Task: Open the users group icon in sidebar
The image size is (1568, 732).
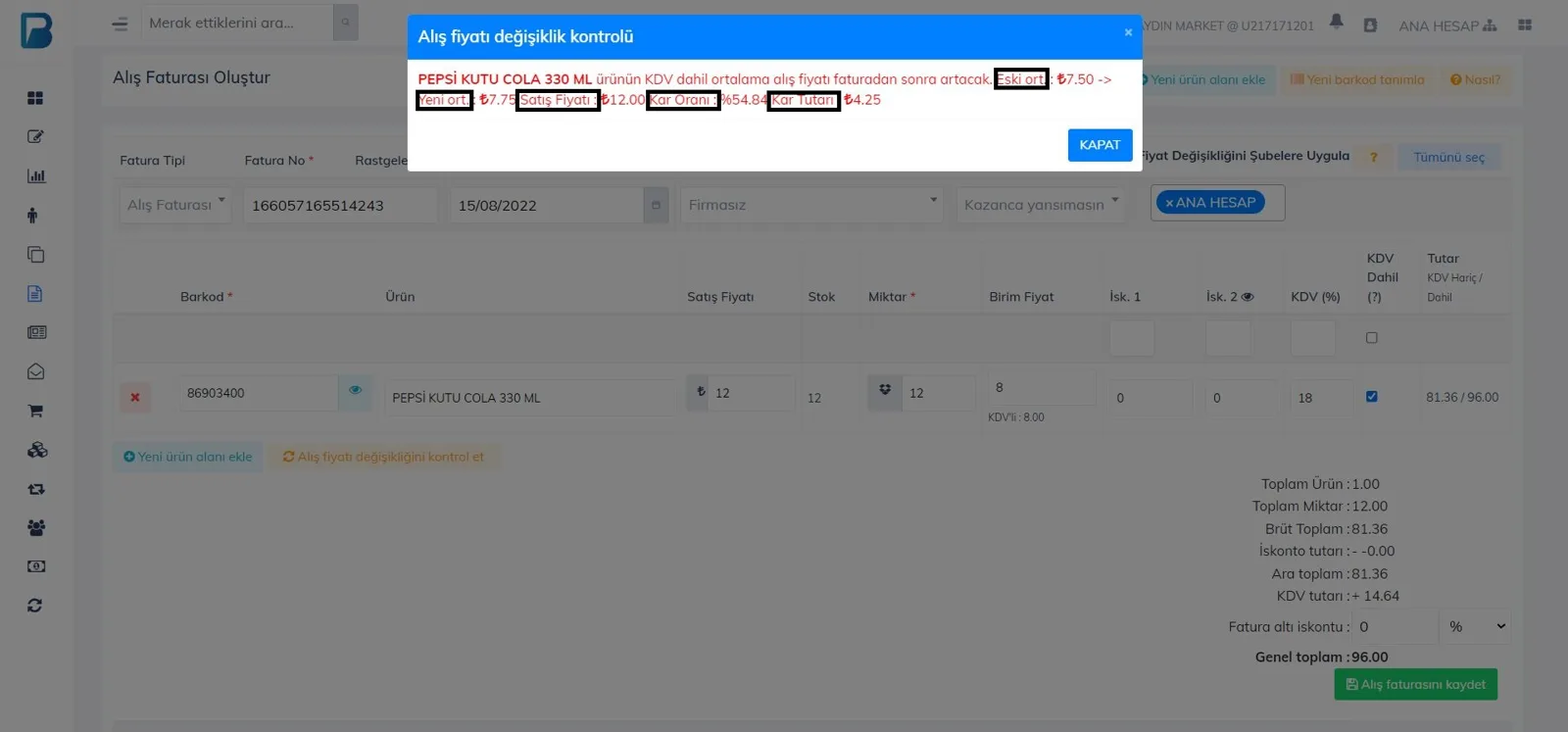Action: coord(36,528)
